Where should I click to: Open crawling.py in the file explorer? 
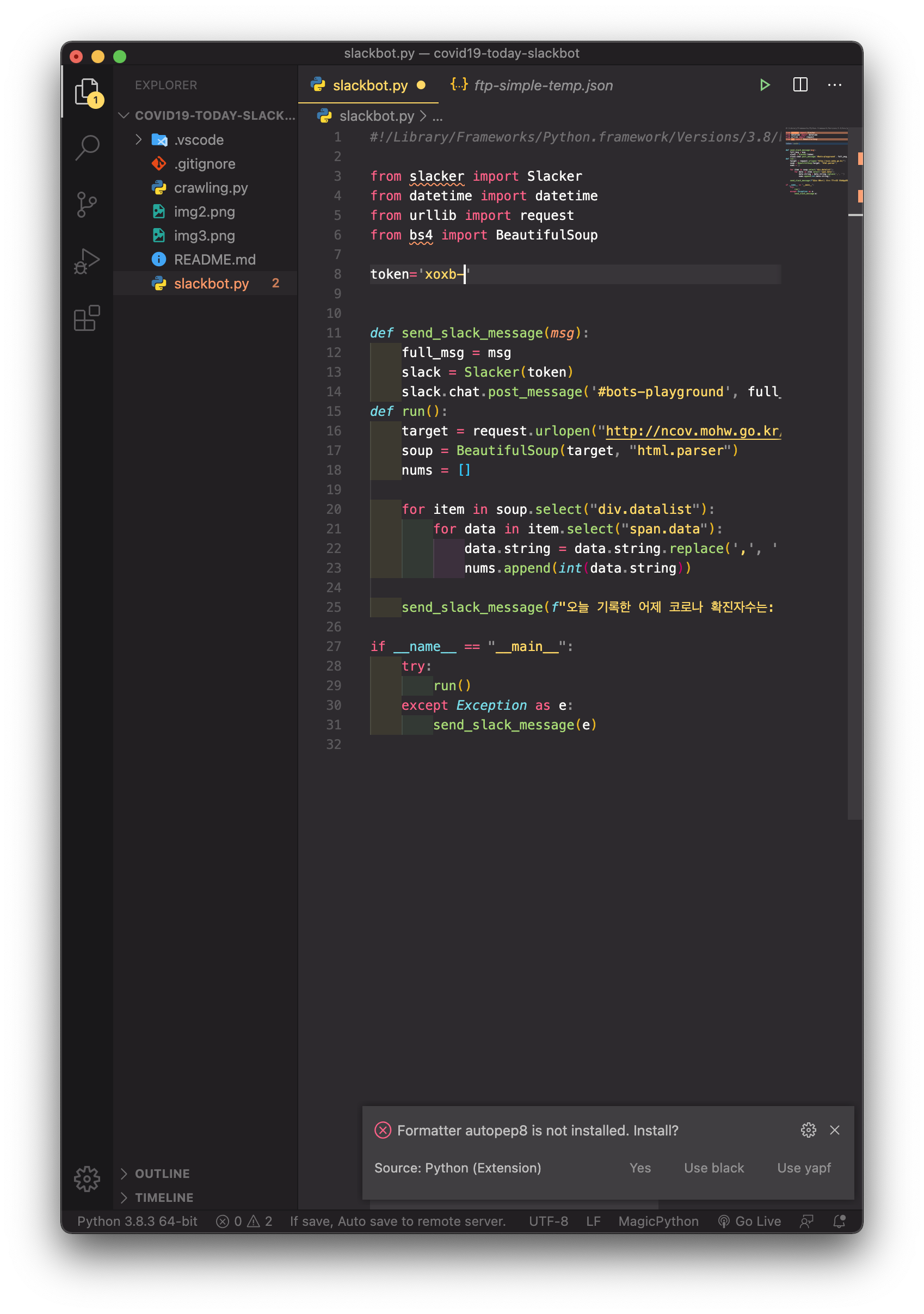(x=205, y=188)
